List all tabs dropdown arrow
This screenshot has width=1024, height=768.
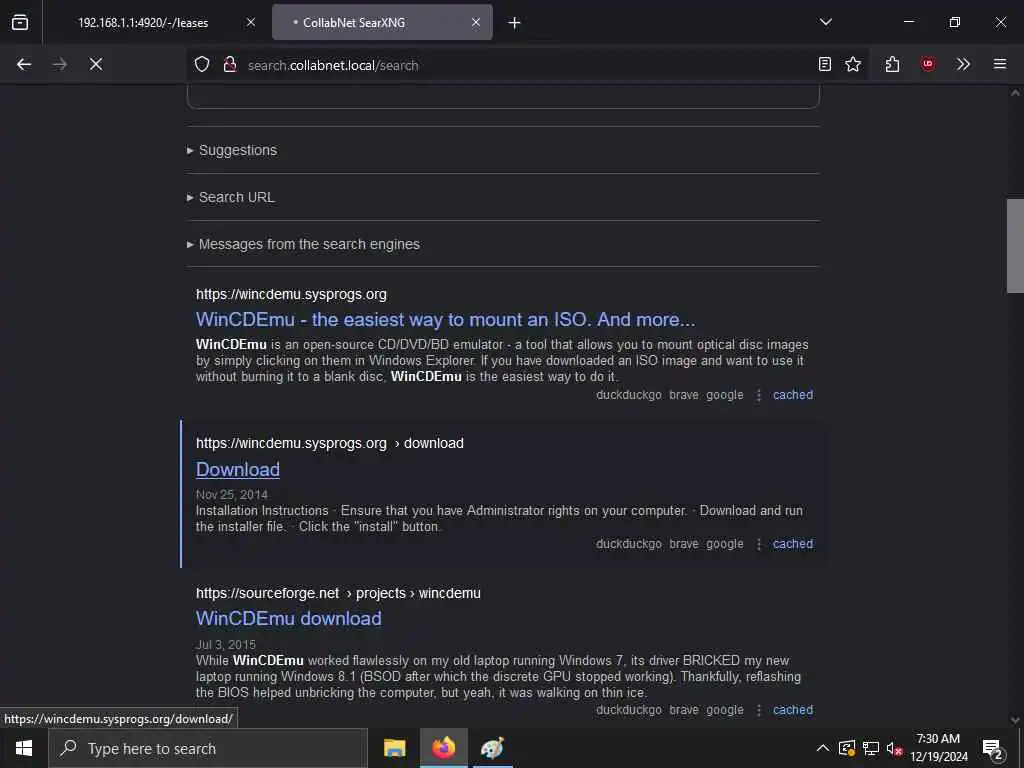point(825,22)
